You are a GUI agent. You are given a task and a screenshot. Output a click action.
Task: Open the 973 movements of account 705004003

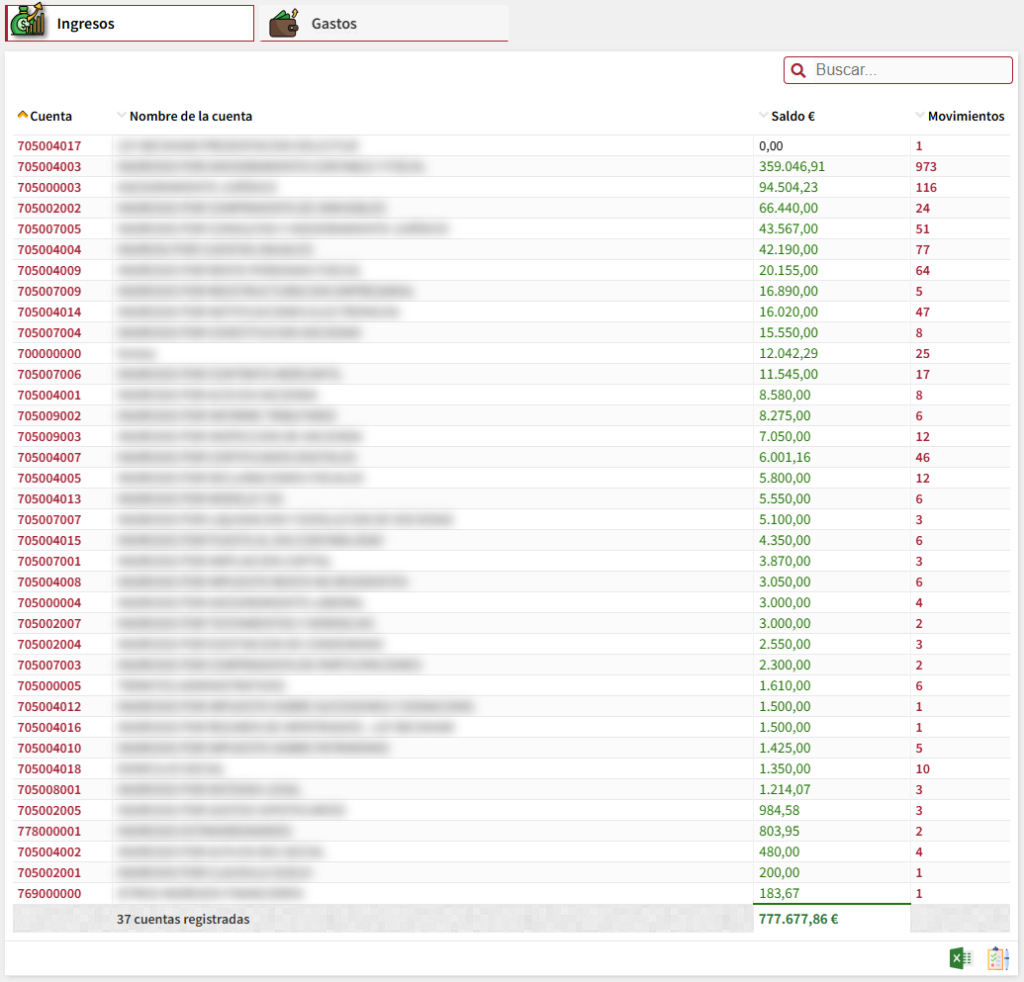[925, 167]
